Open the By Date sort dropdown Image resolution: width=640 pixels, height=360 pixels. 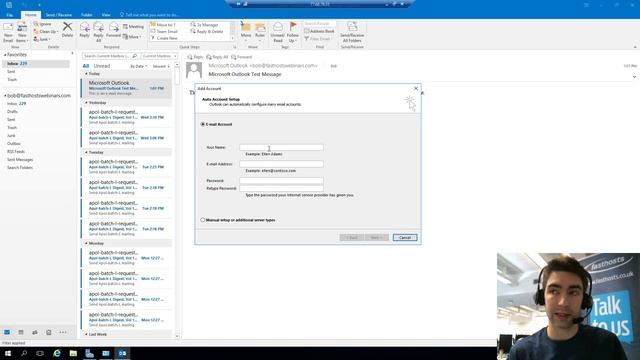click(x=139, y=66)
